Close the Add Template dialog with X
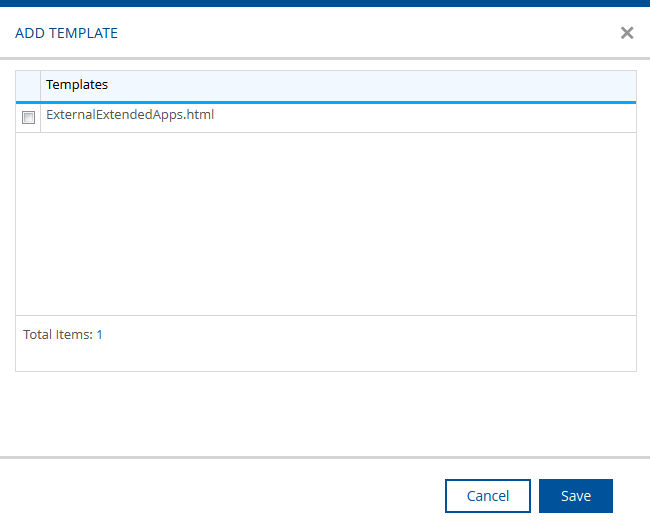 coord(627,33)
